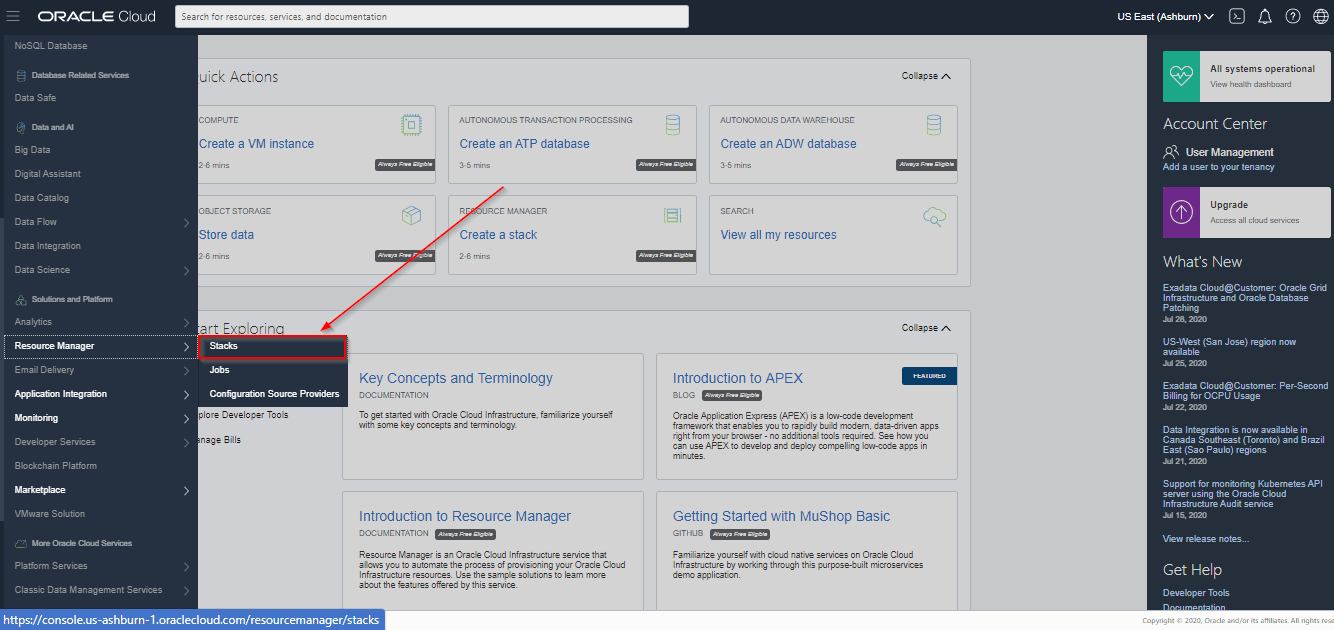Click the notifications bell icon

tap(1265, 16)
